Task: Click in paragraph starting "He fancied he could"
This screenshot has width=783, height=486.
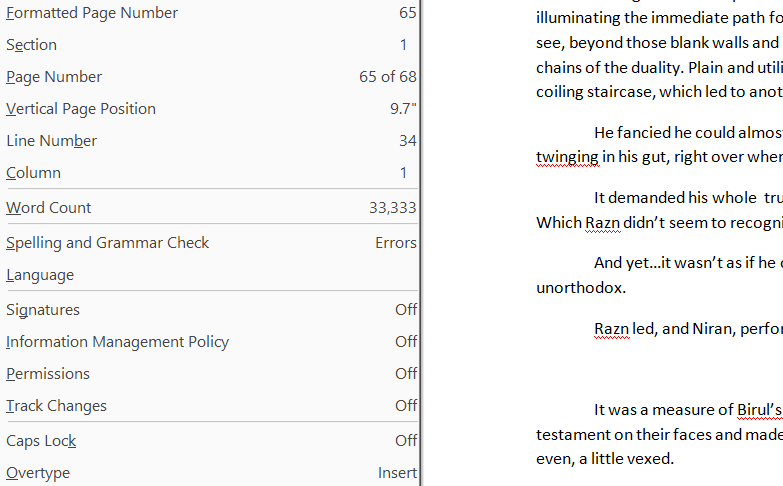Action: click(x=680, y=133)
